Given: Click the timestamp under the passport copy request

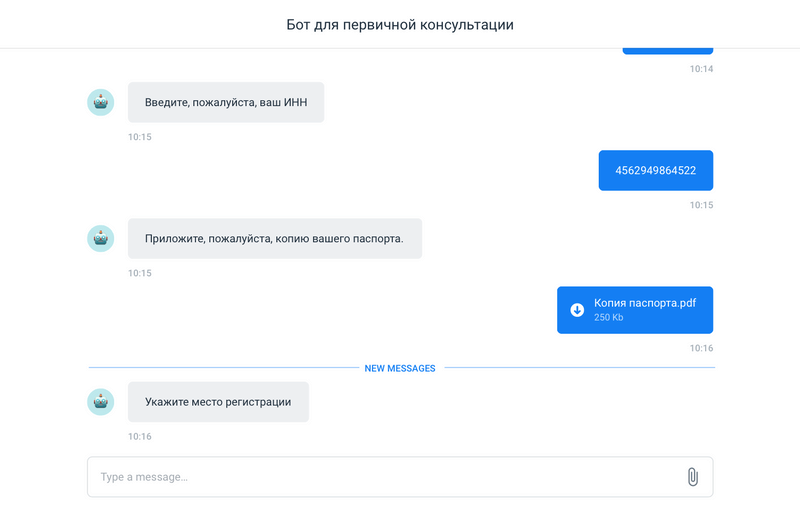Looking at the screenshot, I should click(140, 273).
